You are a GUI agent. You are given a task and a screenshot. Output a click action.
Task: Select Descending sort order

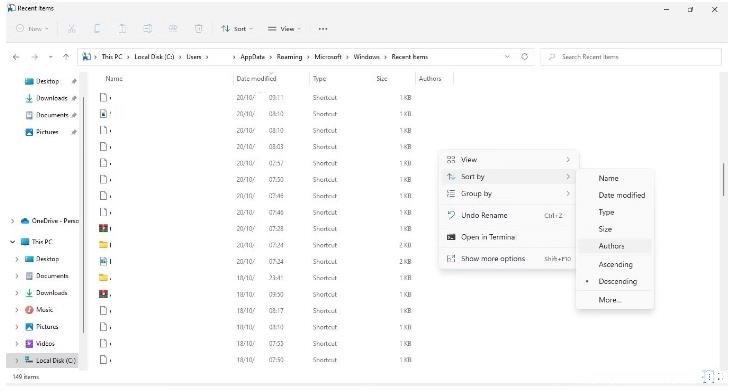pyautogui.click(x=614, y=281)
